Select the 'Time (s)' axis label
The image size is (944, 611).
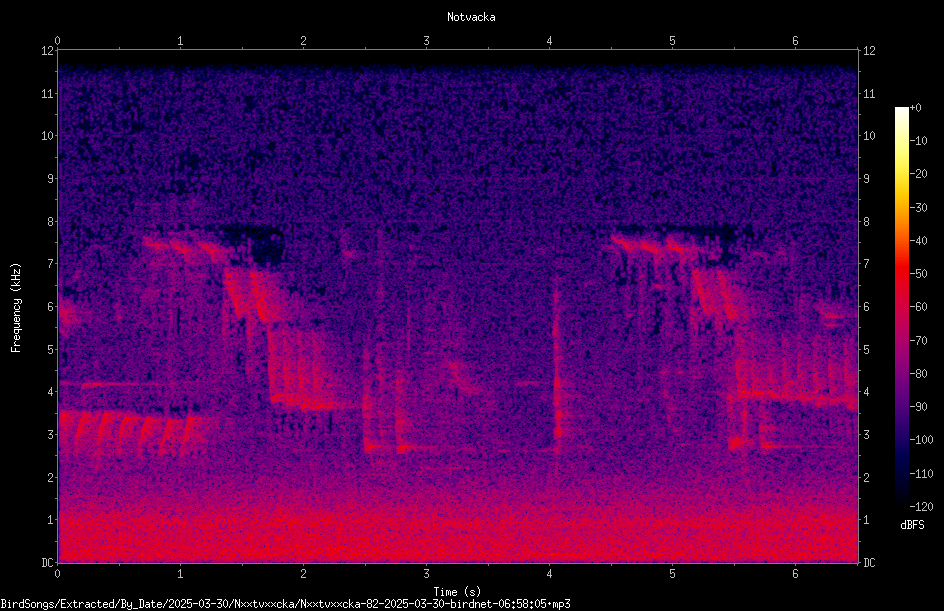(457, 592)
